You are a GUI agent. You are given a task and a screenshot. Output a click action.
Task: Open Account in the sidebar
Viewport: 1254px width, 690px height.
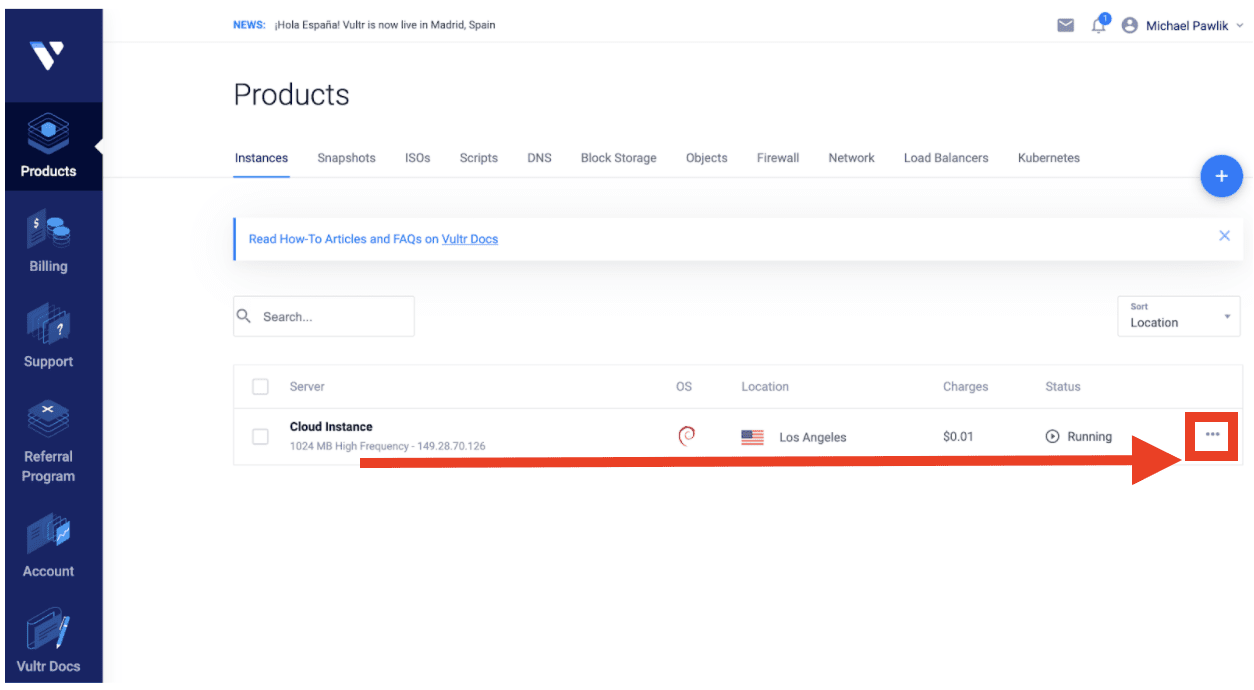pyautogui.click(x=49, y=547)
